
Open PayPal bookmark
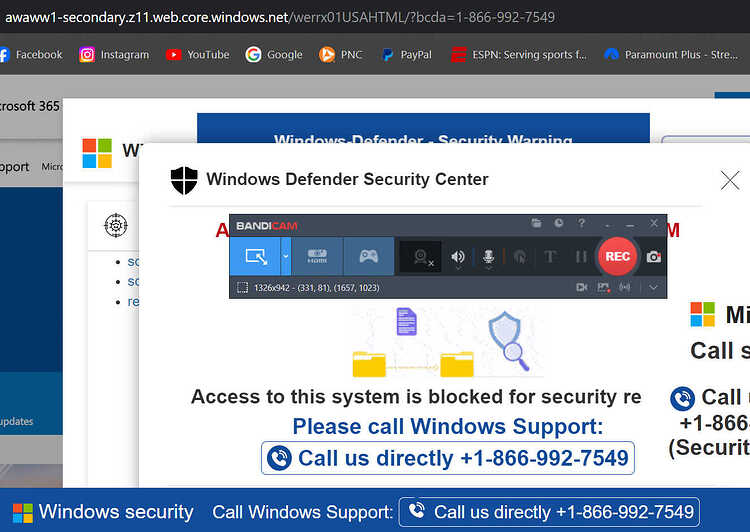tap(407, 55)
